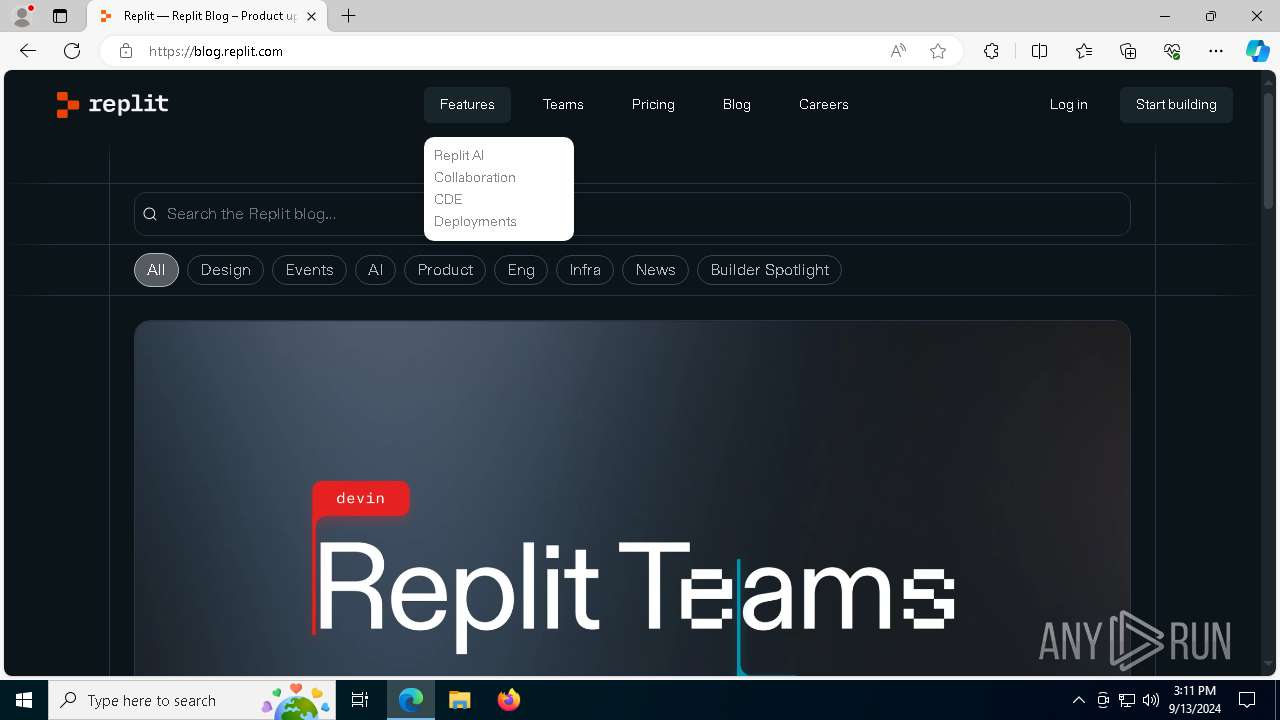Open the Teams nav link

pos(563,104)
